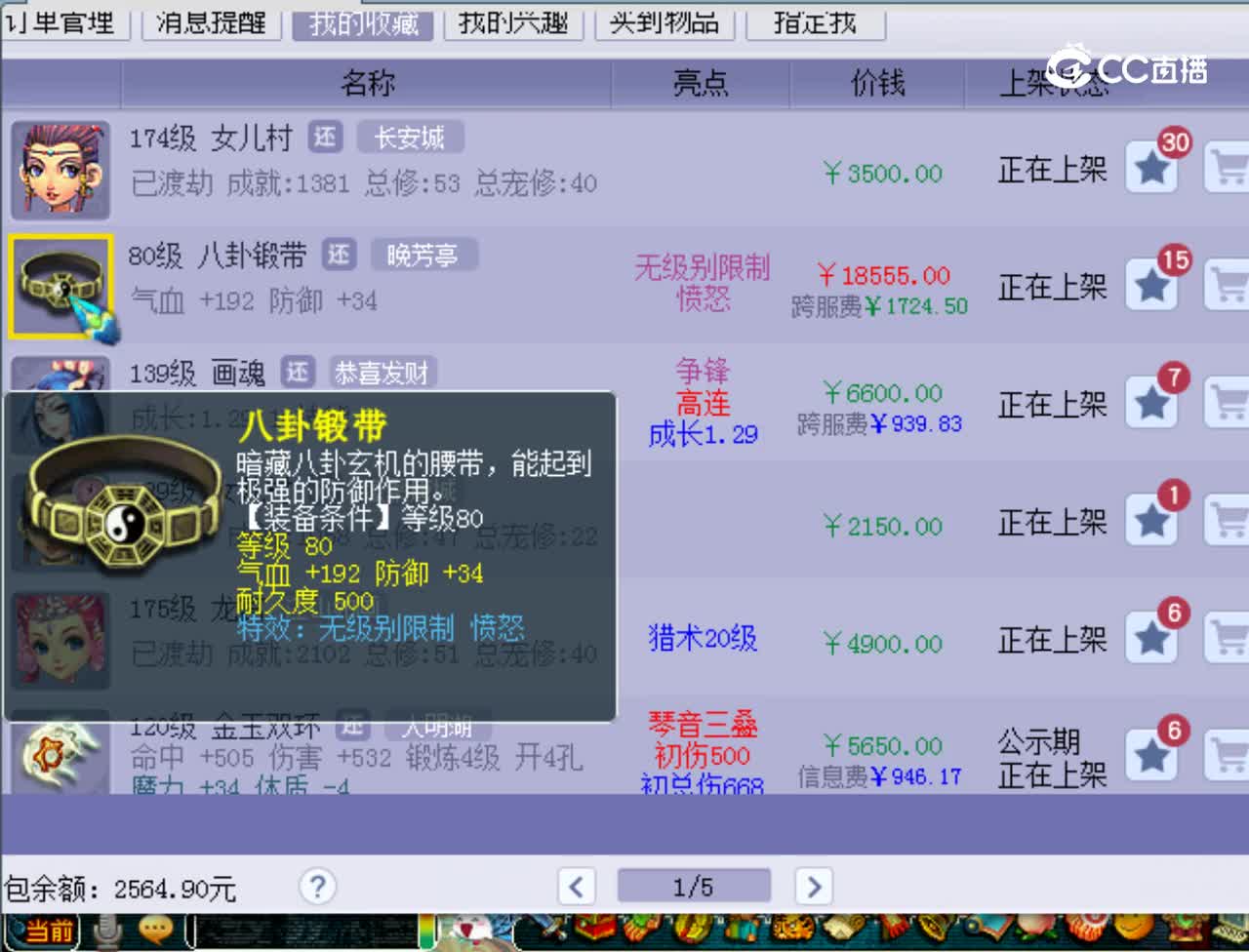The width and height of the screenshot is (1249, 952).
Task: Sort by 亮点 column header
Action: coord(701,83)
